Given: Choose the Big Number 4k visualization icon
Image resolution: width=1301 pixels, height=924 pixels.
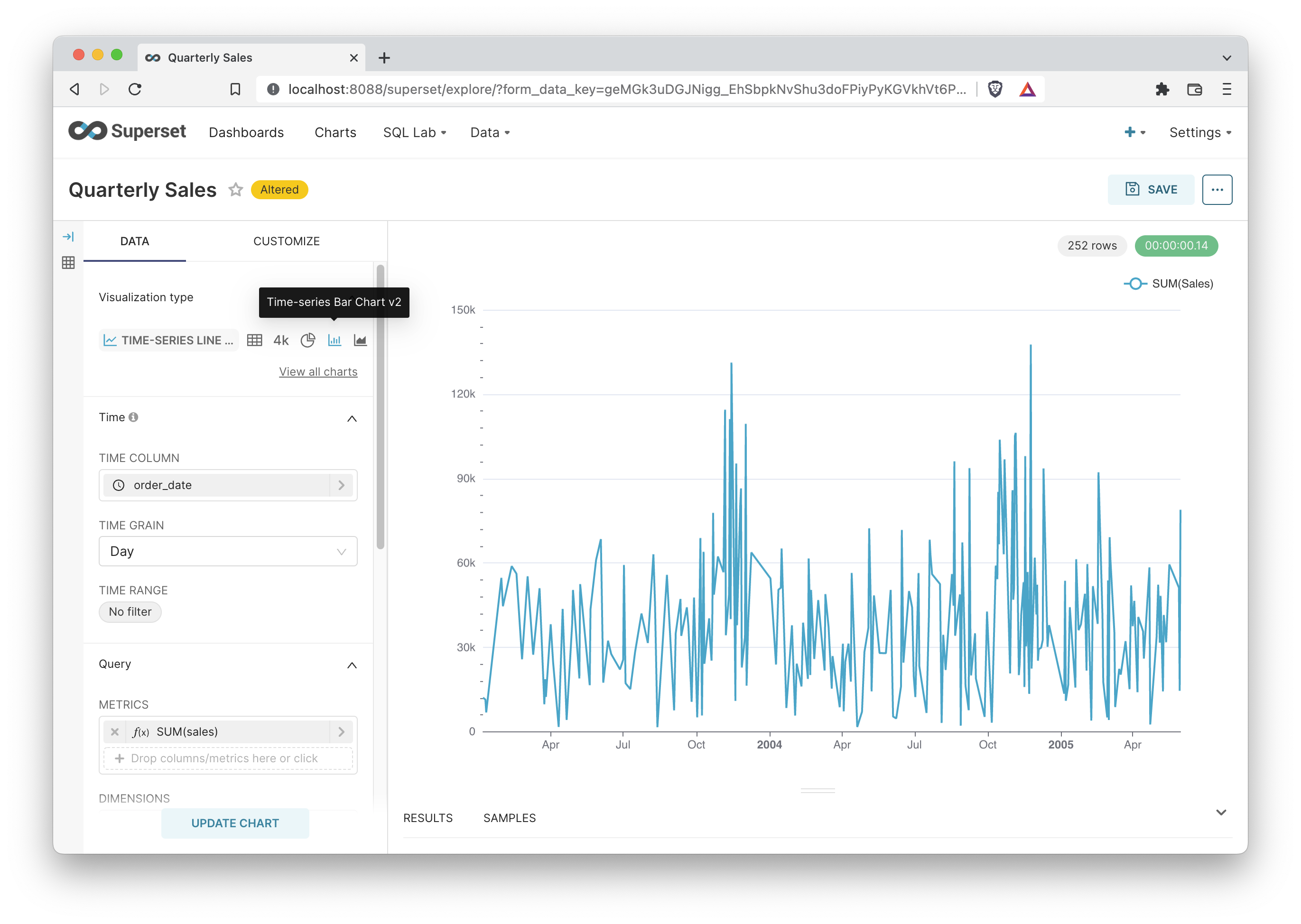Looking at the screenshot, I should (x=280, y=340).
